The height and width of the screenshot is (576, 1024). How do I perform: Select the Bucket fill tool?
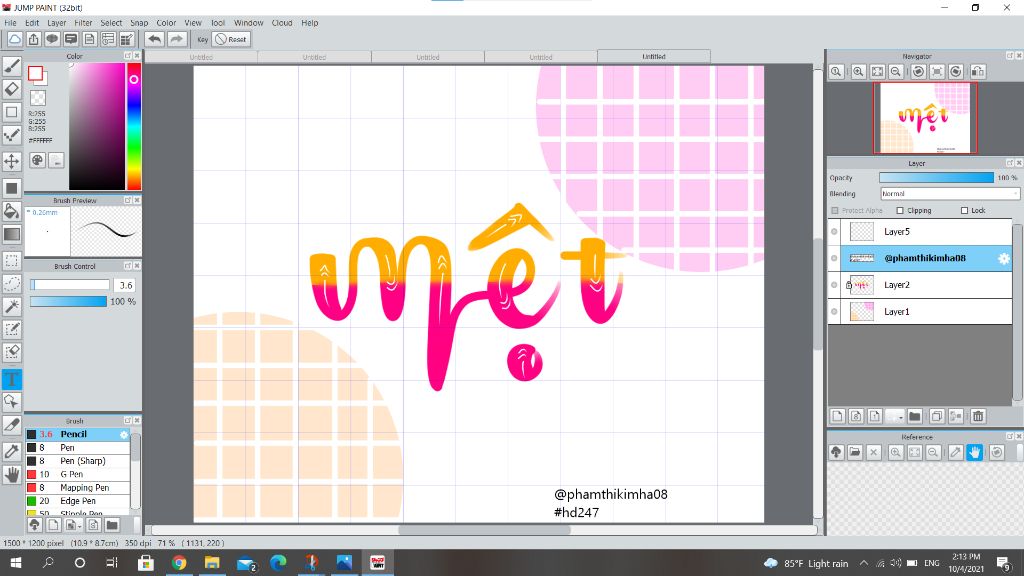tap(12, 211)
